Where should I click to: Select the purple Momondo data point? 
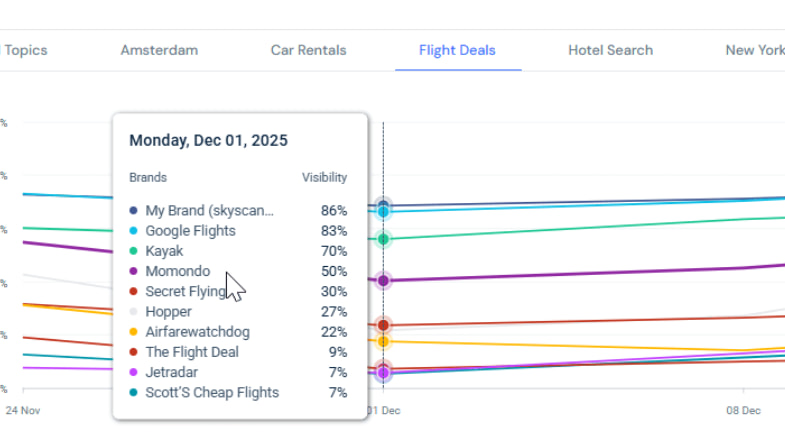383,281
